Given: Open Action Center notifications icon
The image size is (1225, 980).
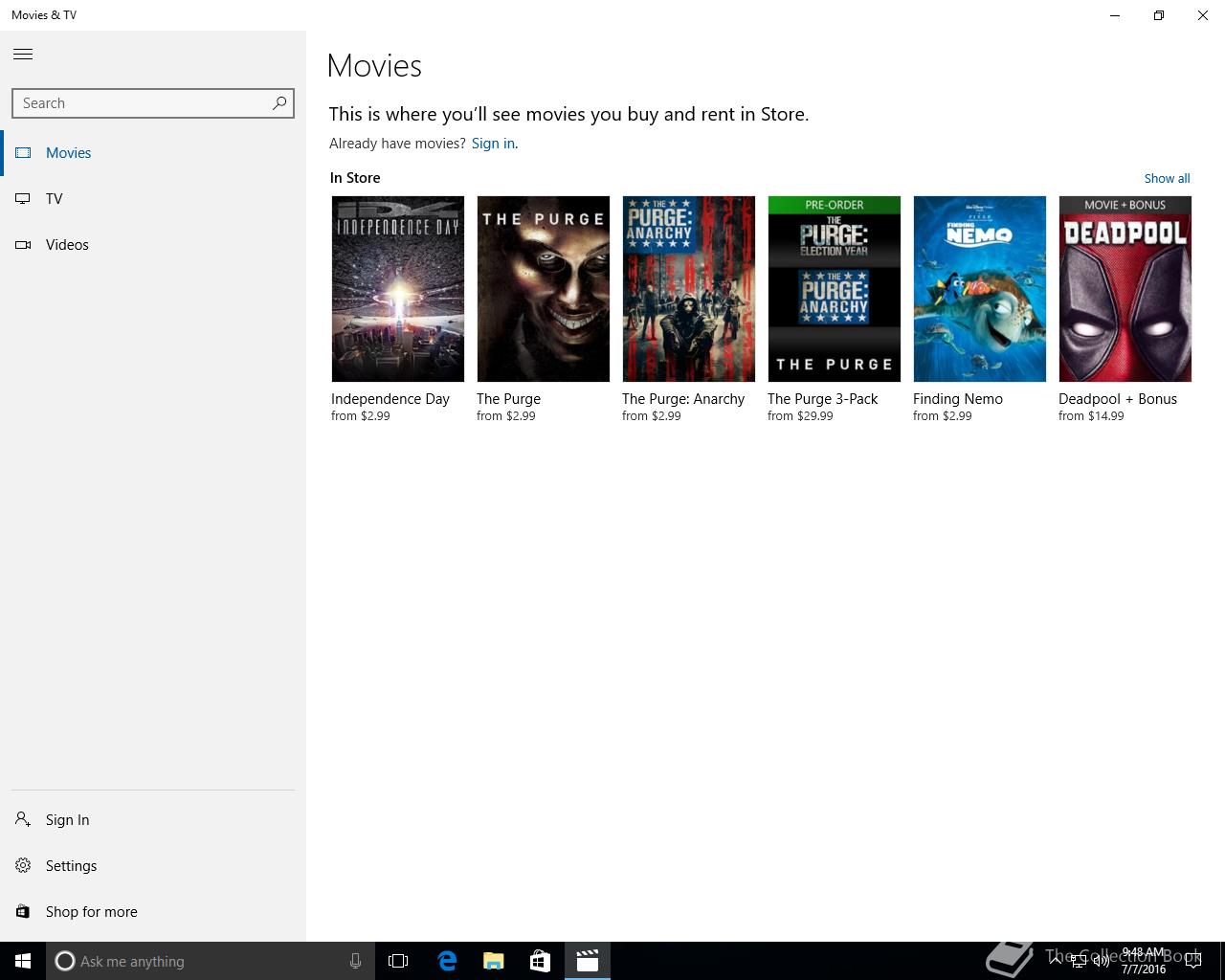Looking at the screenshot, I should (1192, 961).
